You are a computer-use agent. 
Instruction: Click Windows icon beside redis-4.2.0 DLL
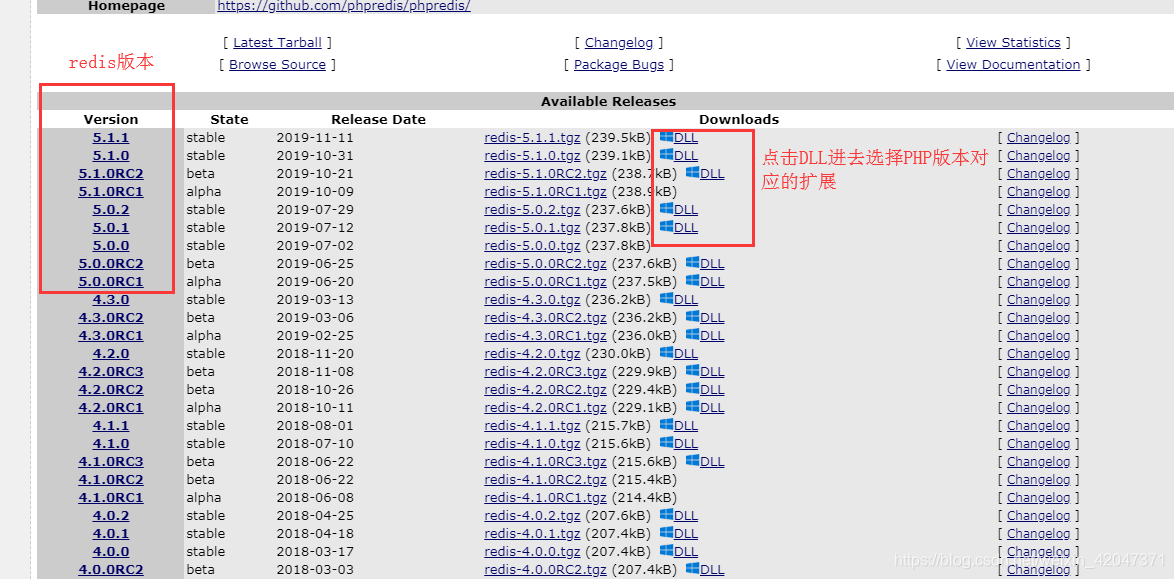(x=666, y=353)
